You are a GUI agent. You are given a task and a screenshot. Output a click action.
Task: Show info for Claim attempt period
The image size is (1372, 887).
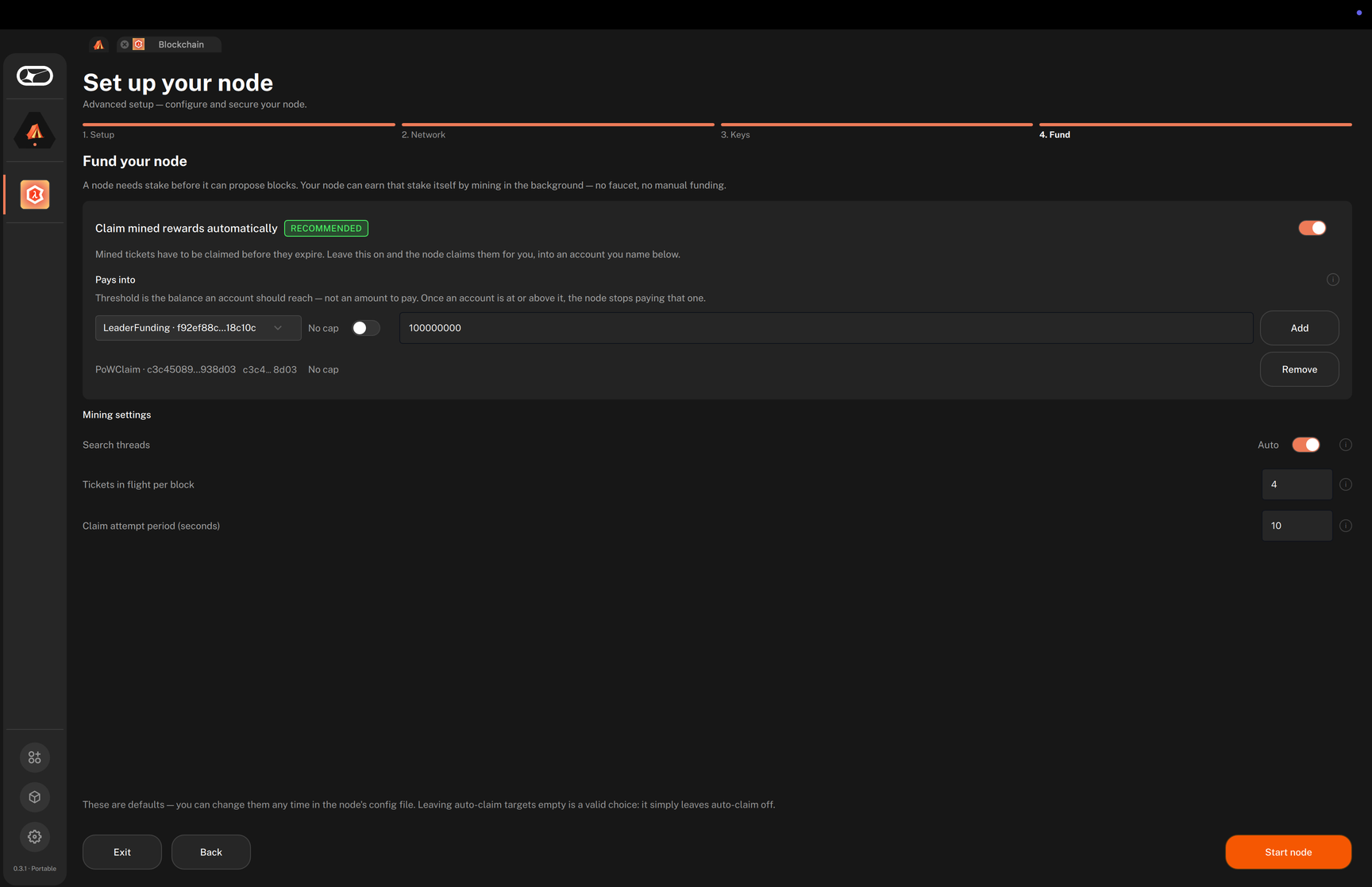[1346, 526]
